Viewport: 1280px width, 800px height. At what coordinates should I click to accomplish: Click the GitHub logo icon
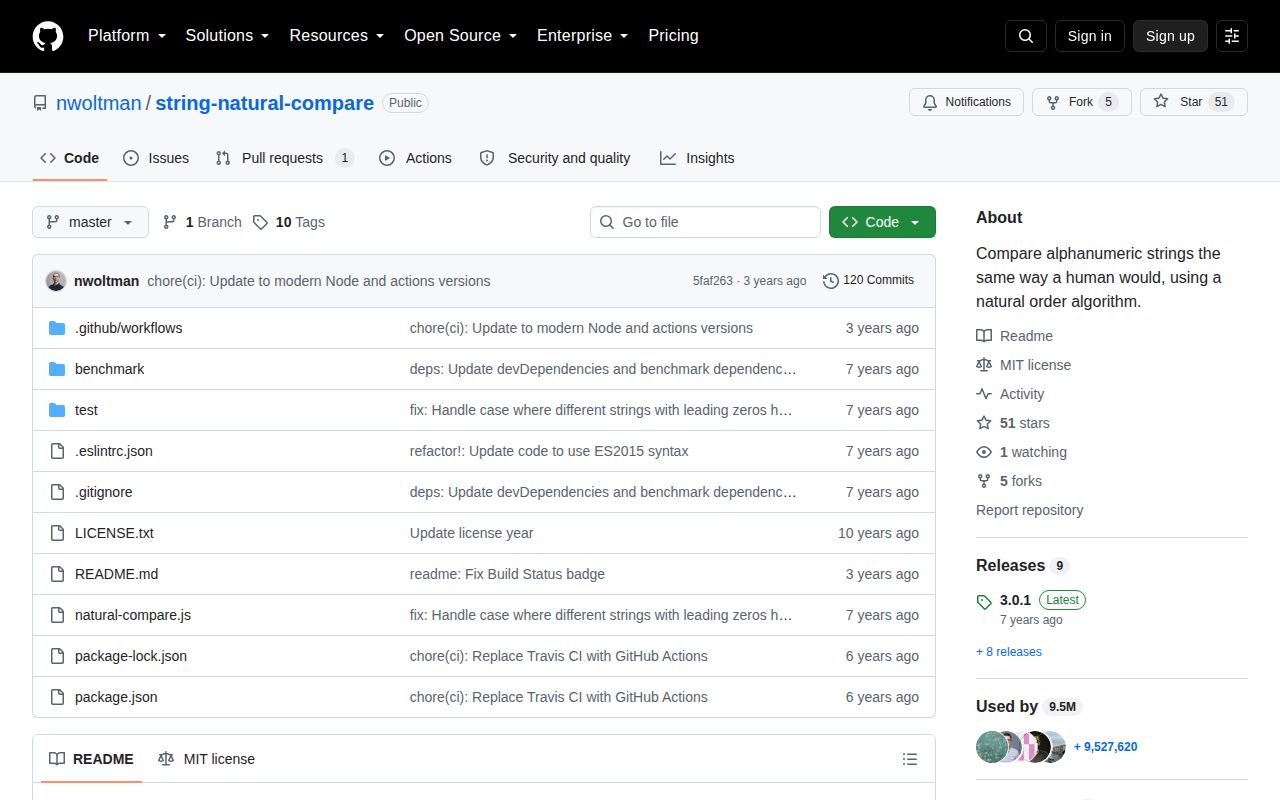pyautogui.click(x=48, y=36)
